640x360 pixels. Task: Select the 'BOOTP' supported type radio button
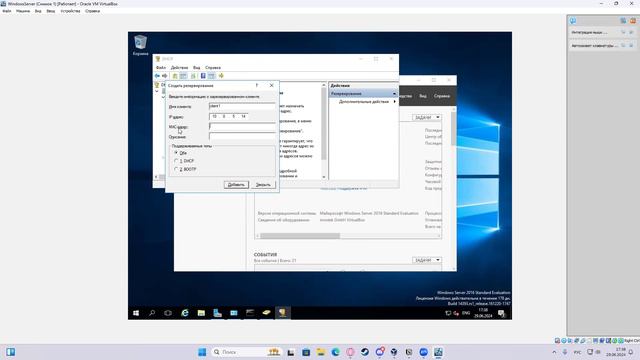pos(176,169)
